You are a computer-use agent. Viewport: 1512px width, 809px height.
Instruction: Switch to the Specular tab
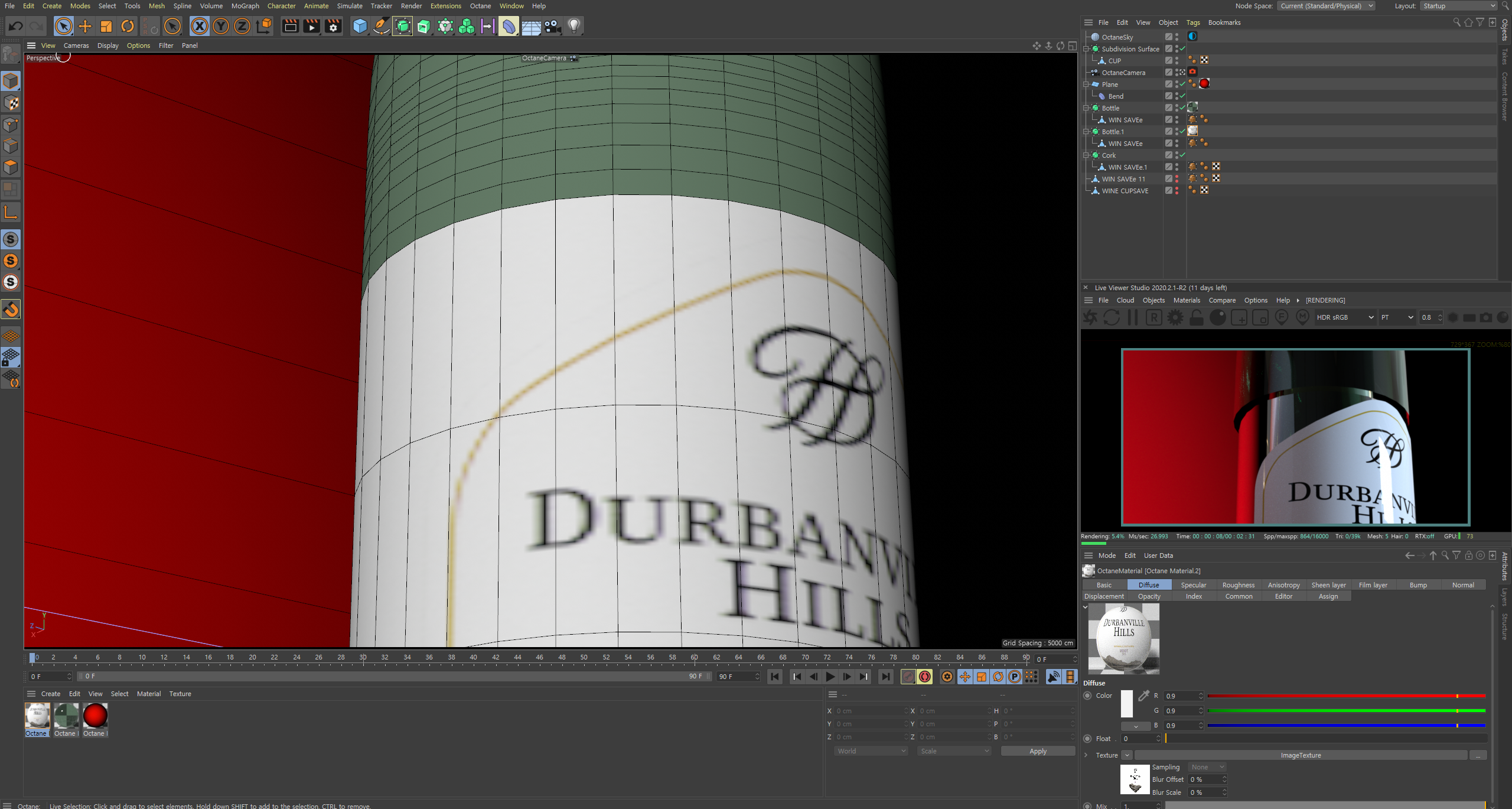(x=1193, y=585)
